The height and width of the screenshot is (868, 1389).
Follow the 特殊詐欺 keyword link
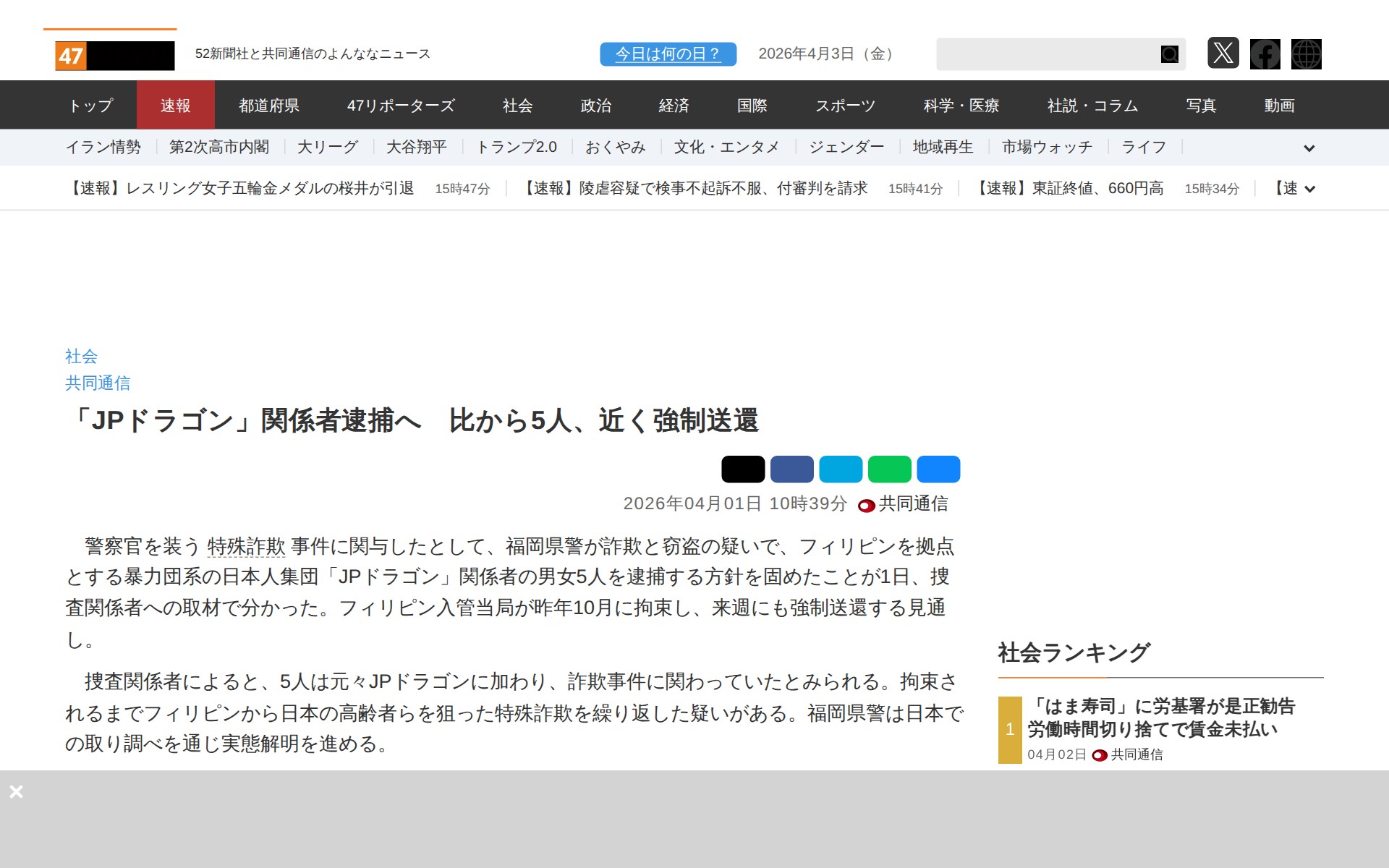[246, 546]
